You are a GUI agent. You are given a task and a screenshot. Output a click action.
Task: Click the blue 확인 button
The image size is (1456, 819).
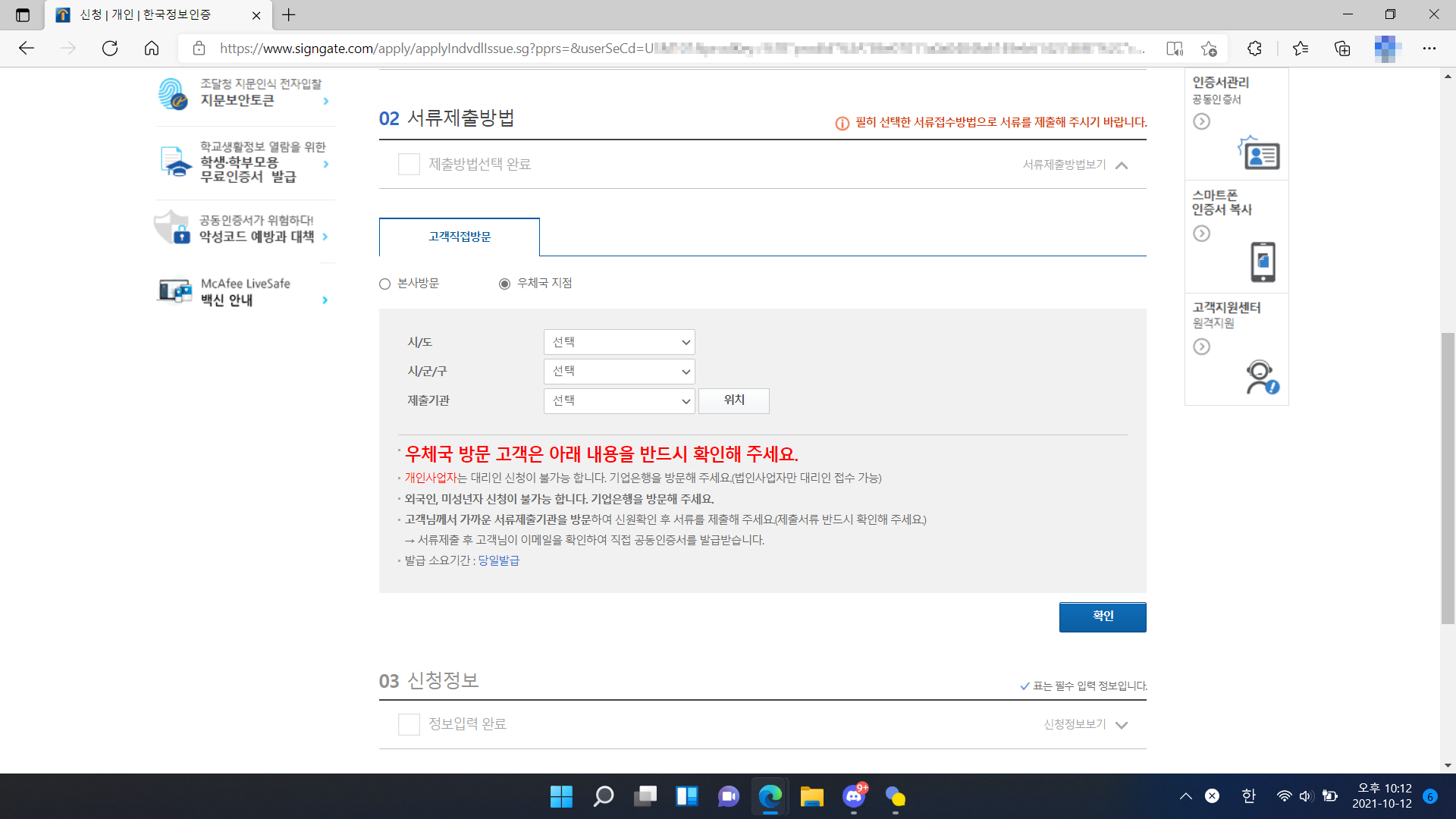coord(1102,617)
